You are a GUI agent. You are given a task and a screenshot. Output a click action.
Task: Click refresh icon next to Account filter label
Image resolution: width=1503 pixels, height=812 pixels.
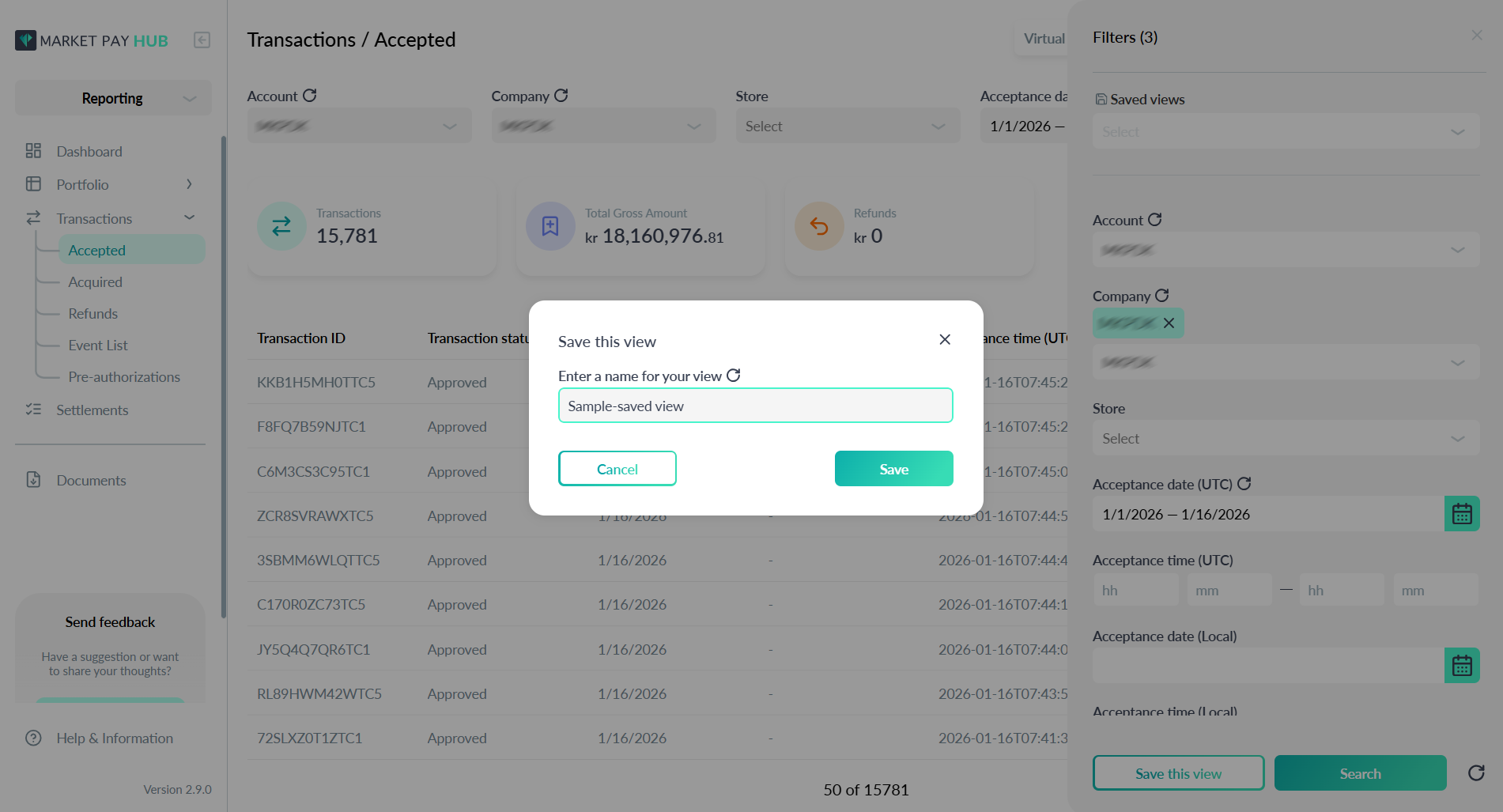click(1155, 220)
